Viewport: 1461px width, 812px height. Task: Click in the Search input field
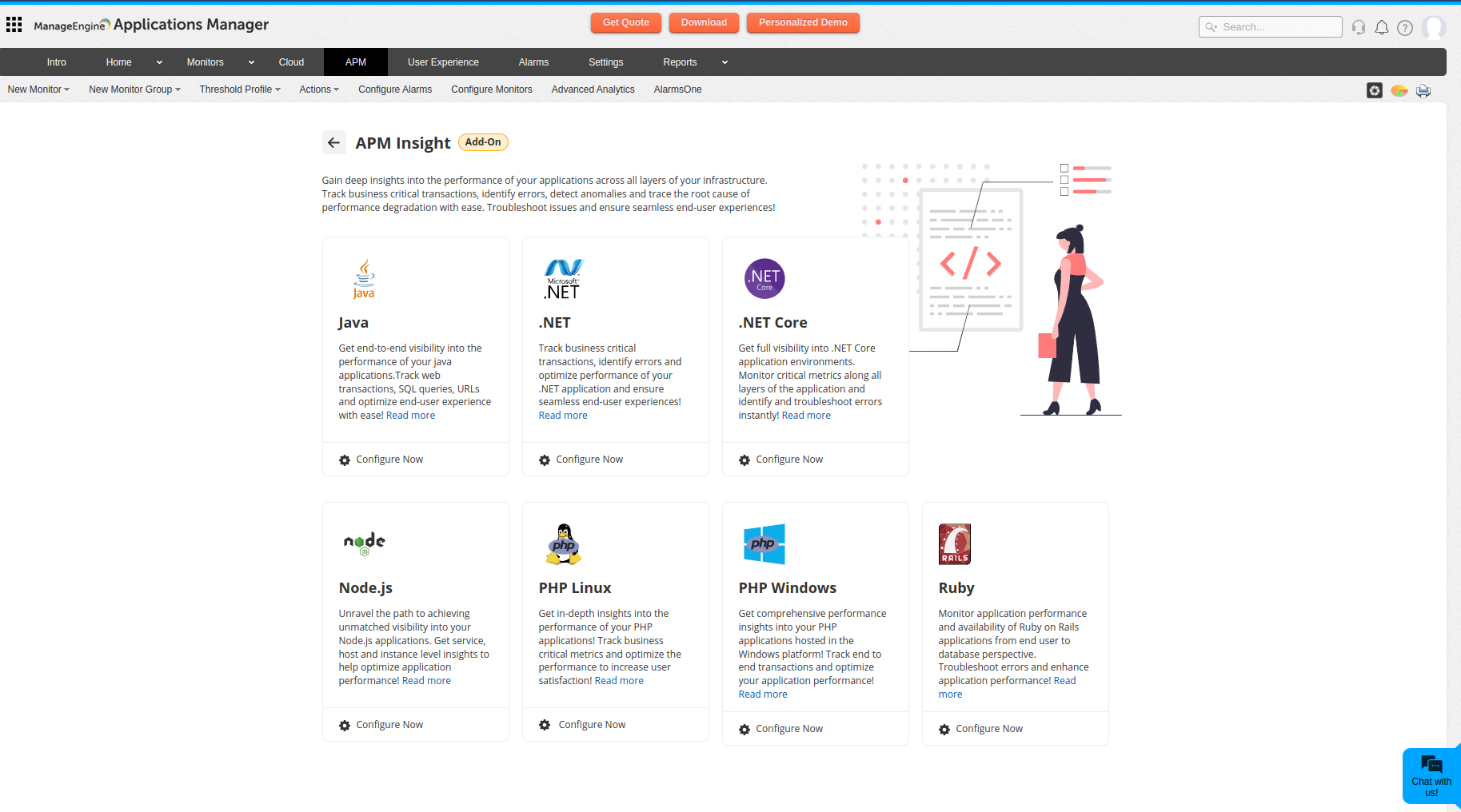point(1271,27)
